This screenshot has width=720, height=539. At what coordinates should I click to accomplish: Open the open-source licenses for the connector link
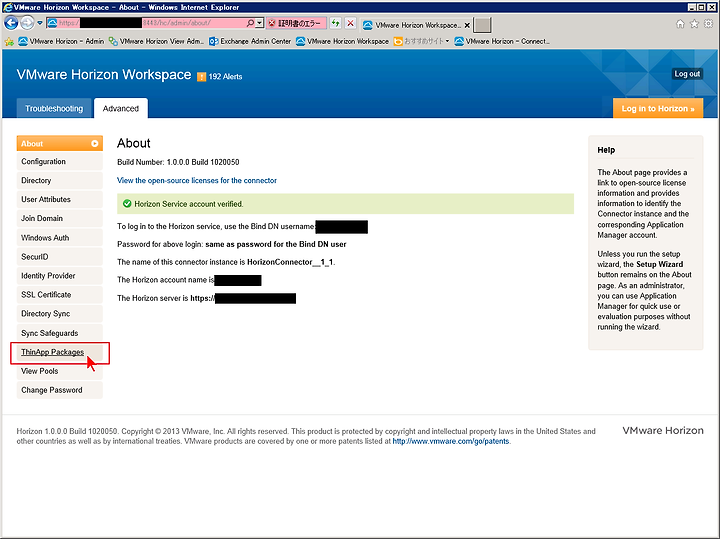[197, 180]
